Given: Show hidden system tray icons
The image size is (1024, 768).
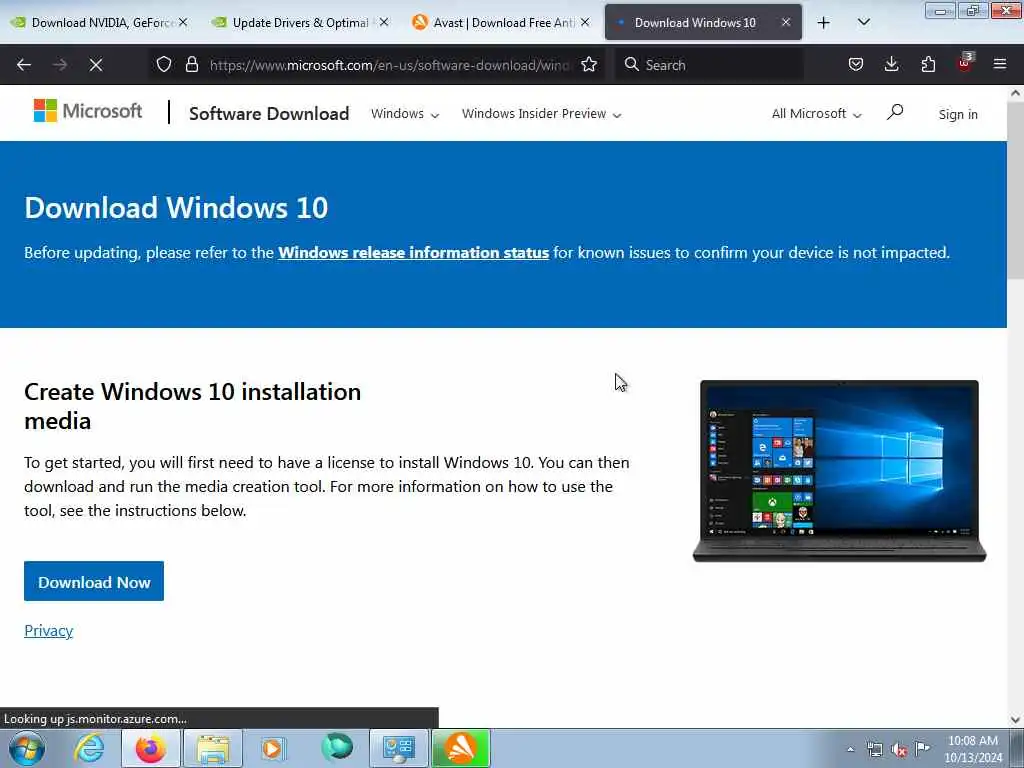Looking at the screenshot, I should [850, 749].
